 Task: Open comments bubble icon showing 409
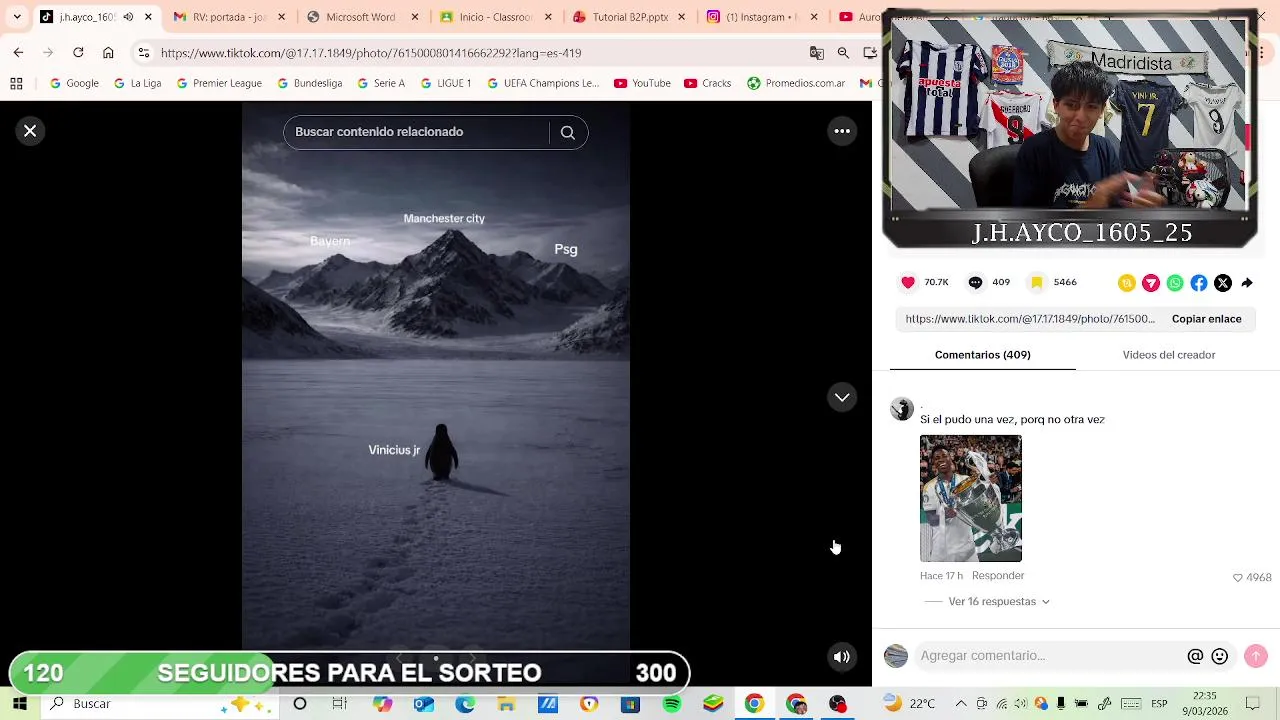(x=975, y=283)
